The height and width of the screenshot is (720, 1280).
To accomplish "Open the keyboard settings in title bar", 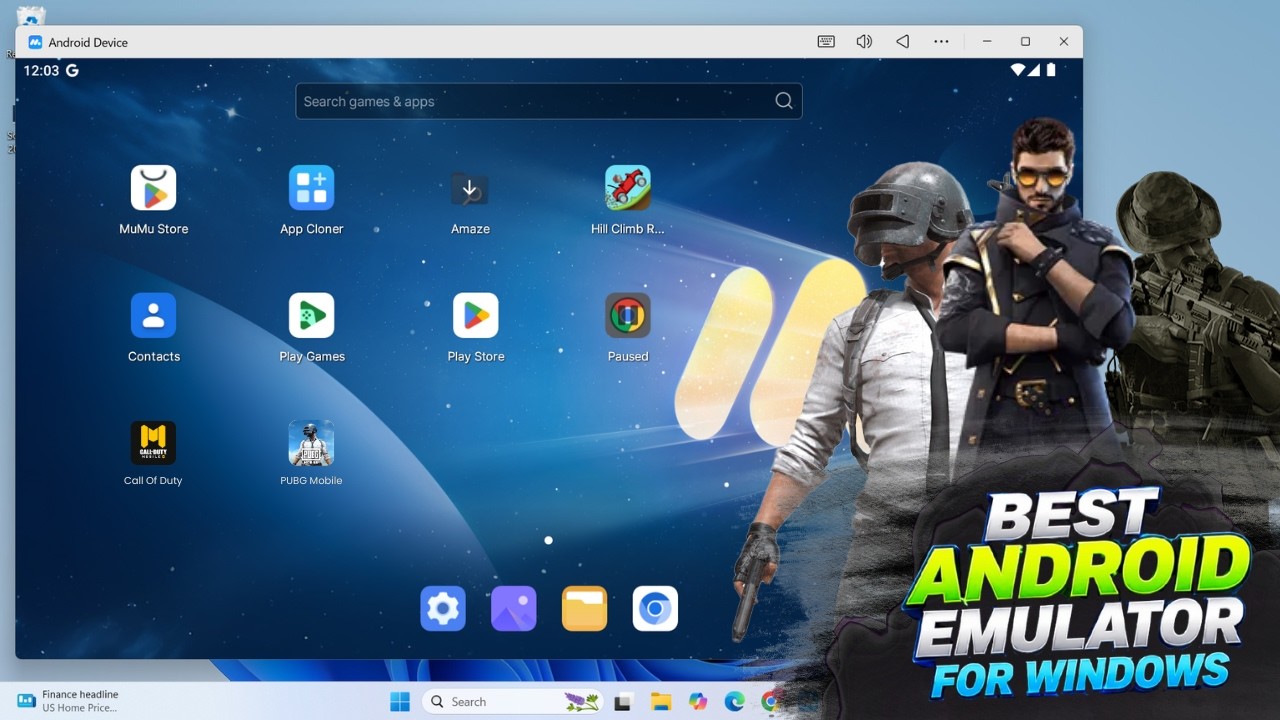I will [826, 42].
